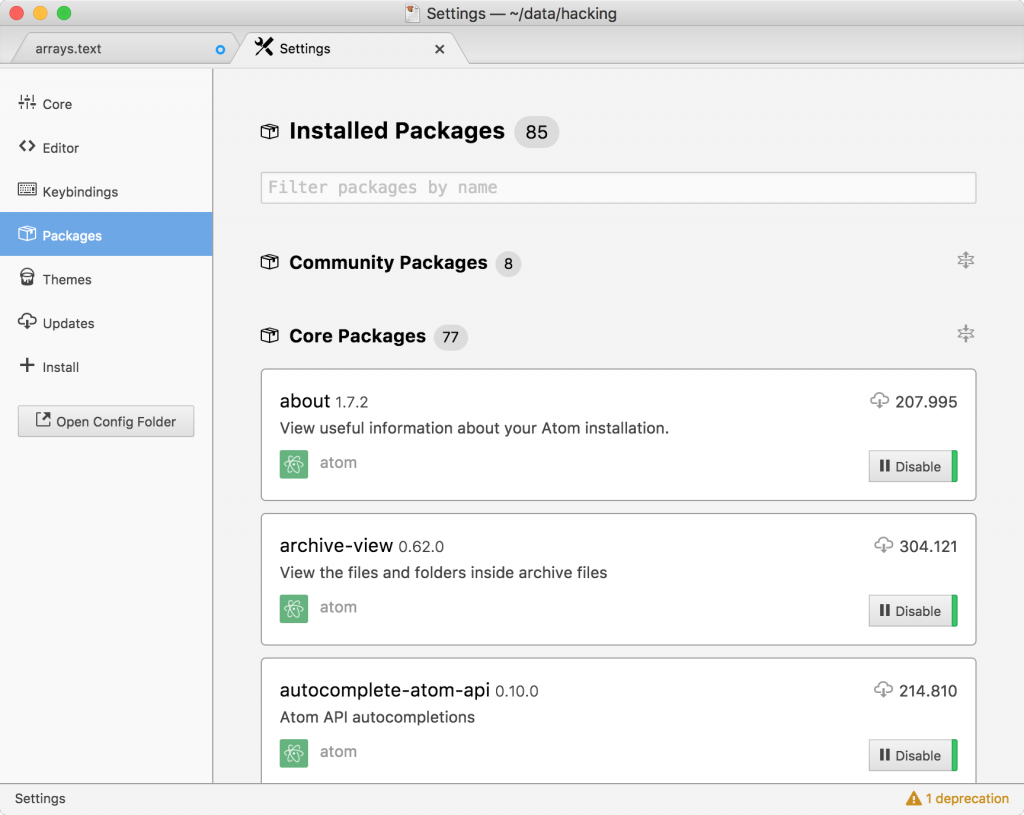Click the deprecation warning triangle in status bar
This screenshot has height=815, width=1024.
tap(913, 798)
